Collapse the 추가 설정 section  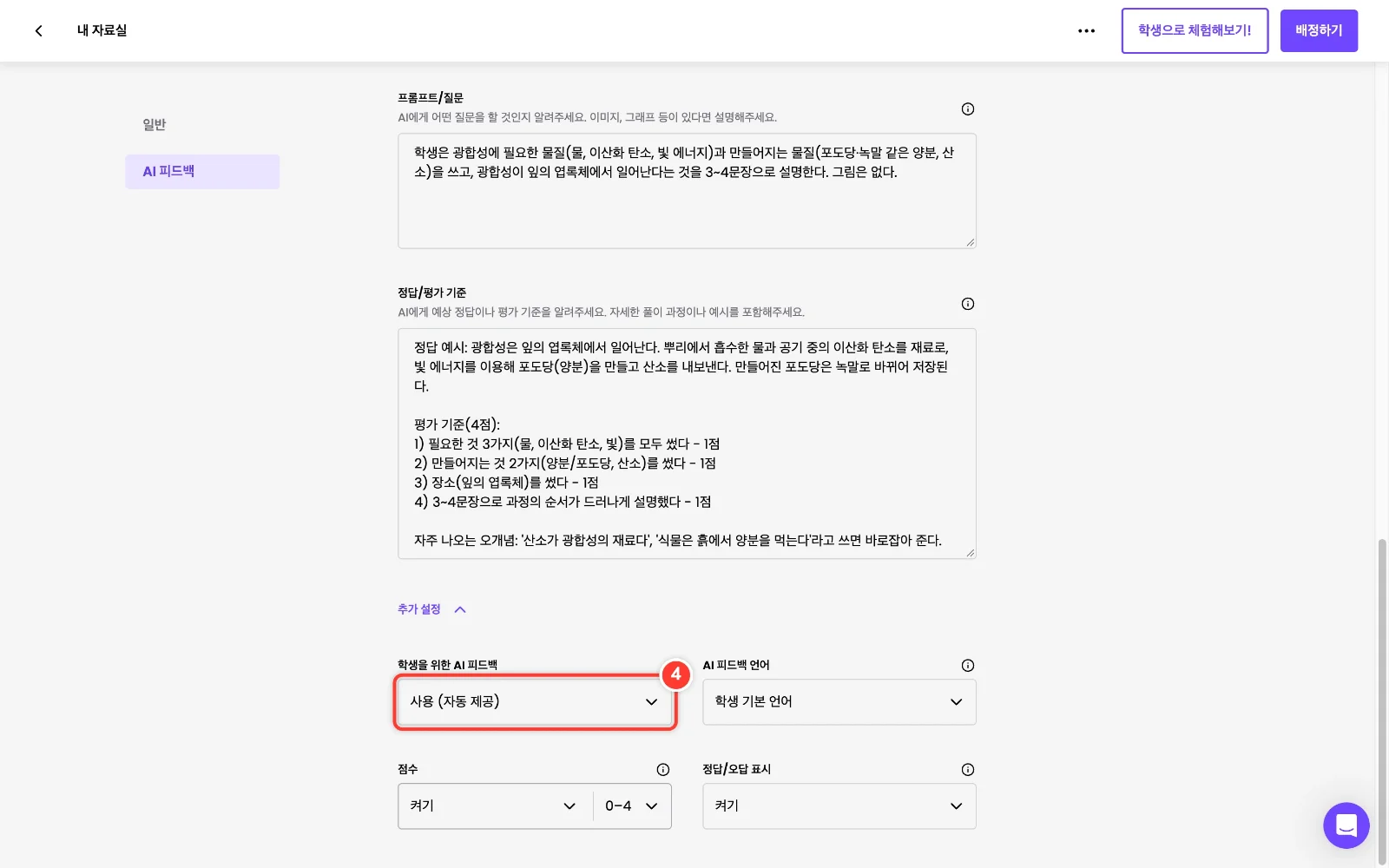coord(431,609)
